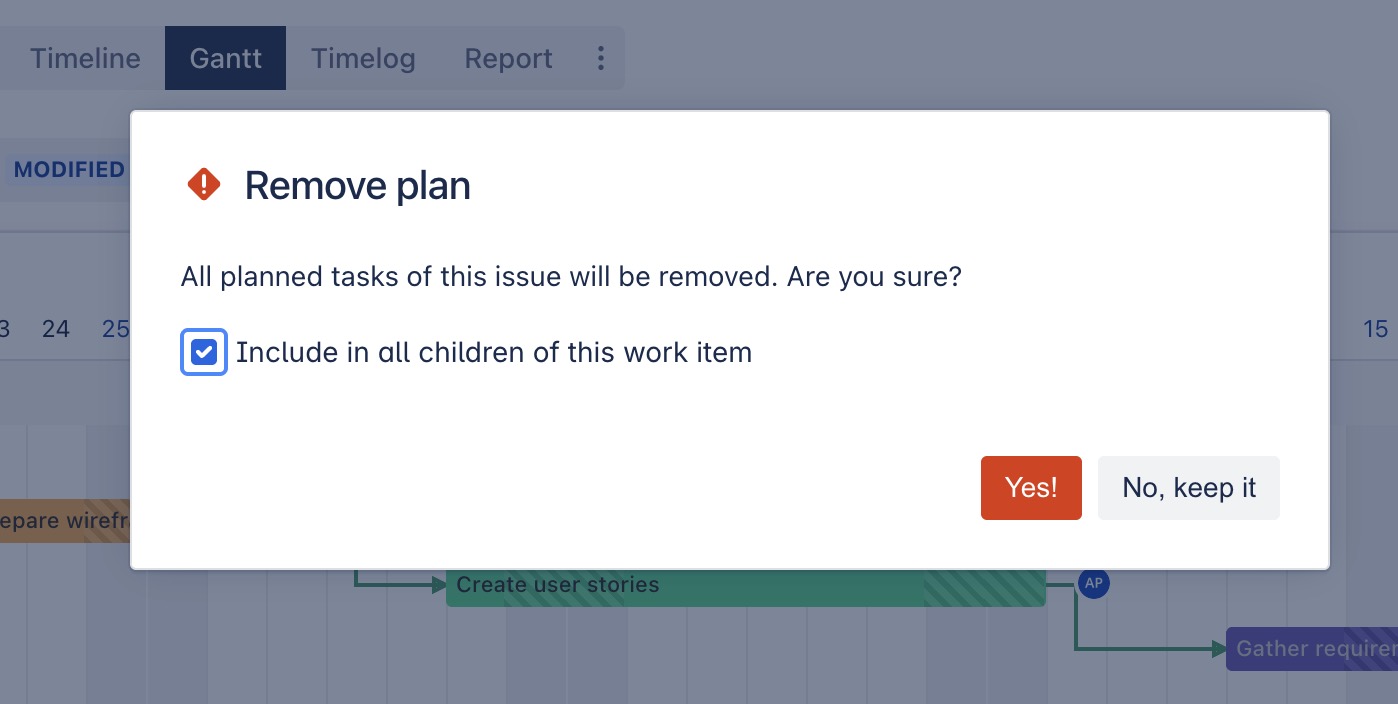1398x704 pixels.
Task: Click No, keep it button
Action: (x=1188, y=488)
